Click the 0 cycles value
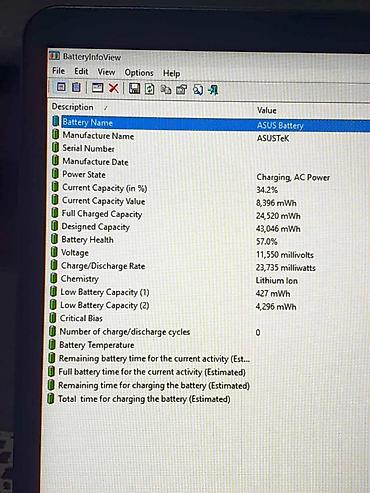Screen dimensions: 370x493 258,332
